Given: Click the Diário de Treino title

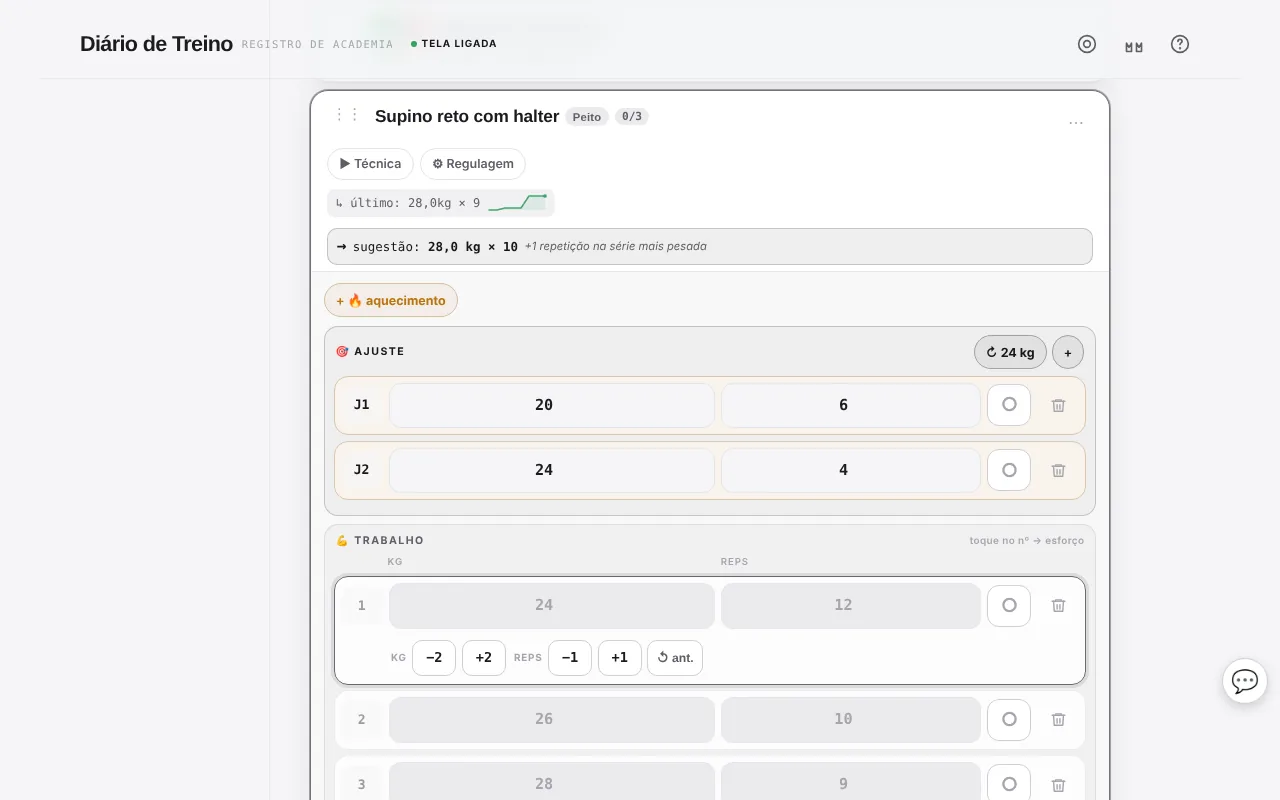Looking at the screenshot, I should [156, 44].
